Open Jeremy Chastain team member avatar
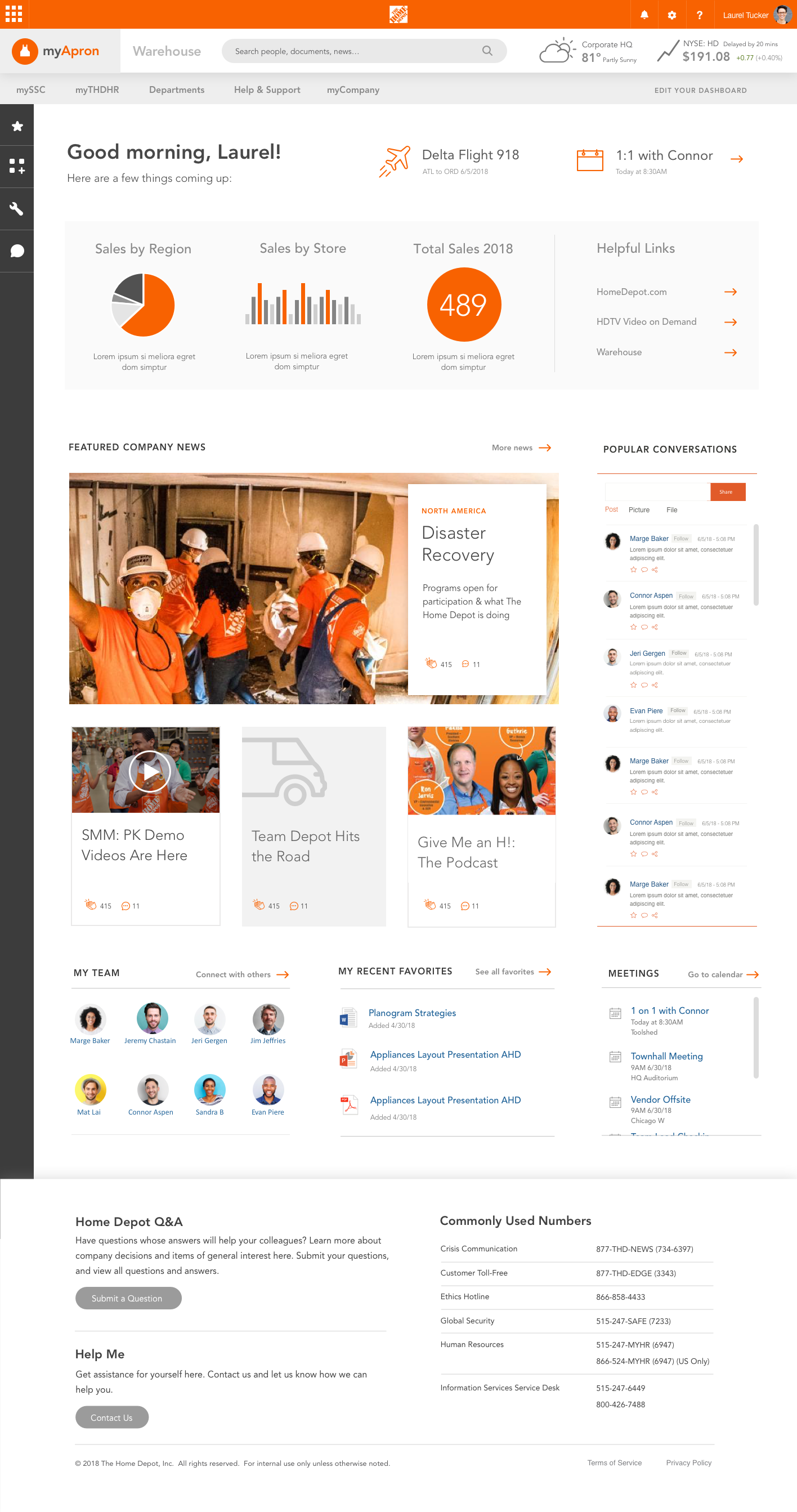The height and width of the screenshot is (1512, 797). click(152, 1018)
